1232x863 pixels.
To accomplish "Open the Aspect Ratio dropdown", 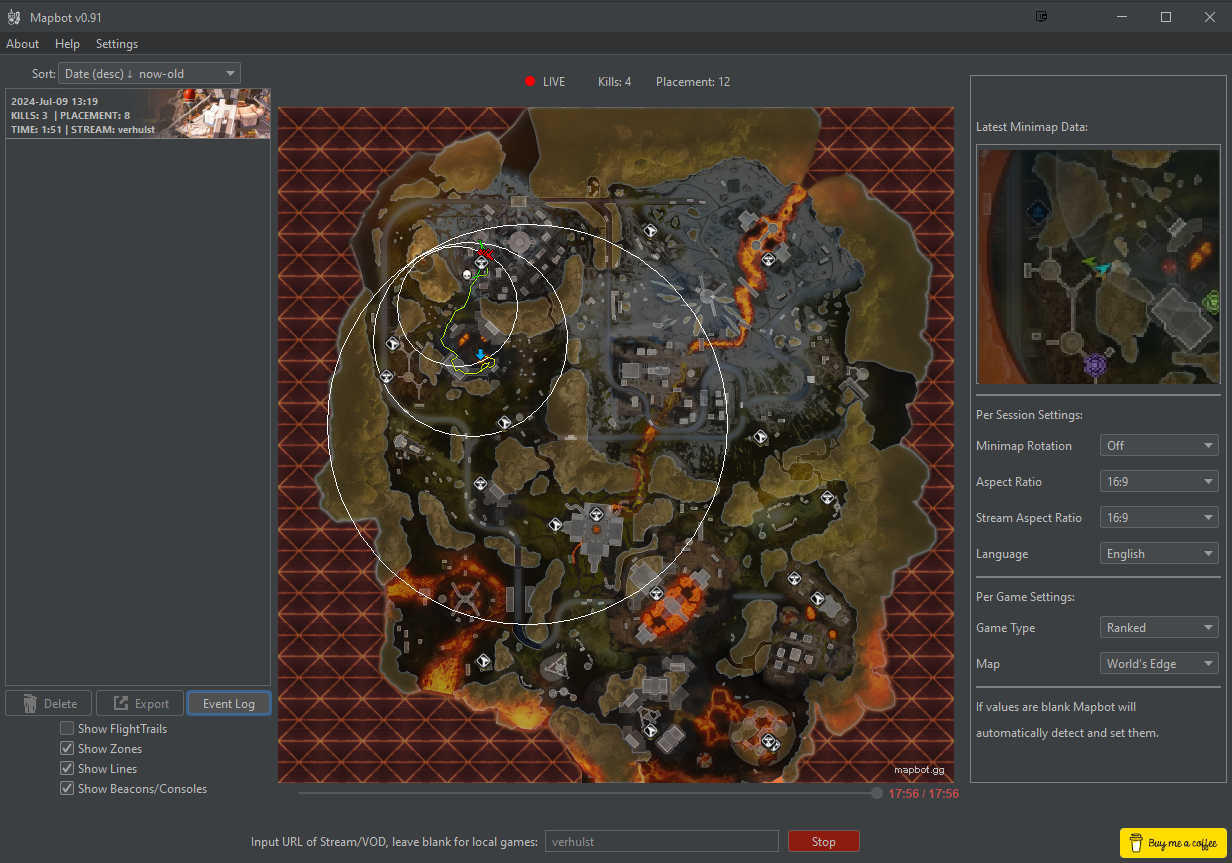I will click(1158, 481).
